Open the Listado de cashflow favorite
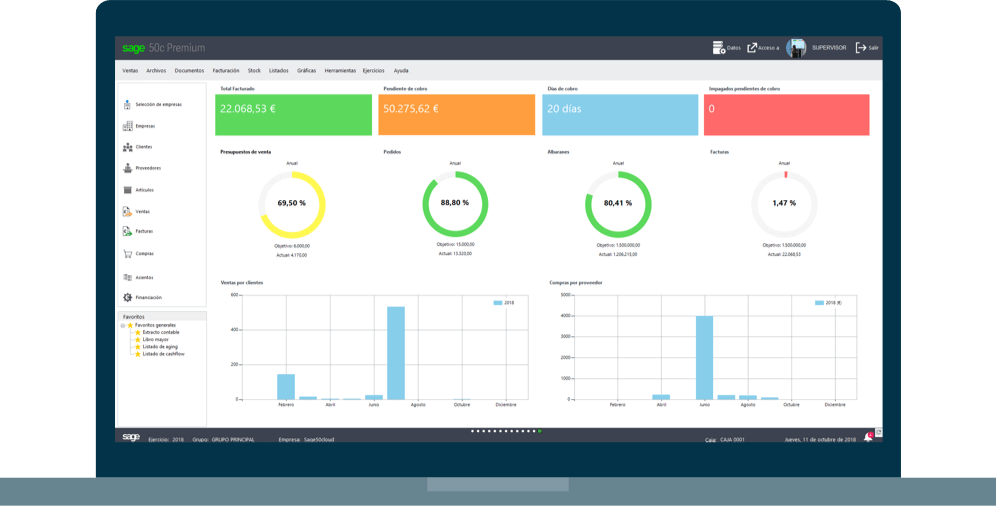 tap(163, 354)
